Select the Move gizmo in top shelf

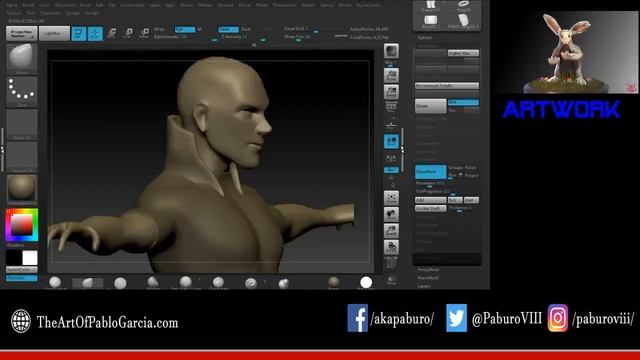(111, 33)
